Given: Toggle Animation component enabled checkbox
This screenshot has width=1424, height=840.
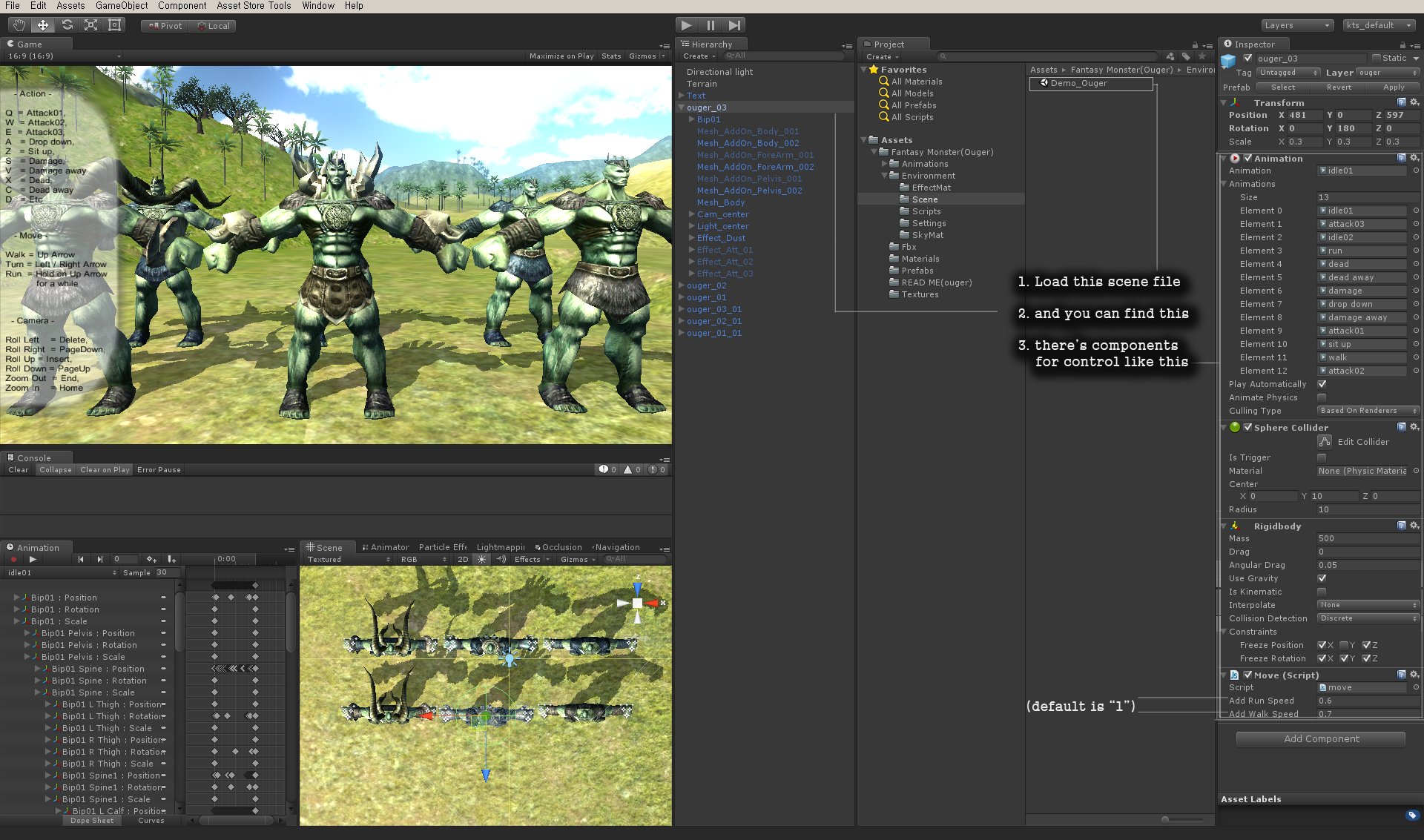Looking at the screenshot, I should point(1247,159).
